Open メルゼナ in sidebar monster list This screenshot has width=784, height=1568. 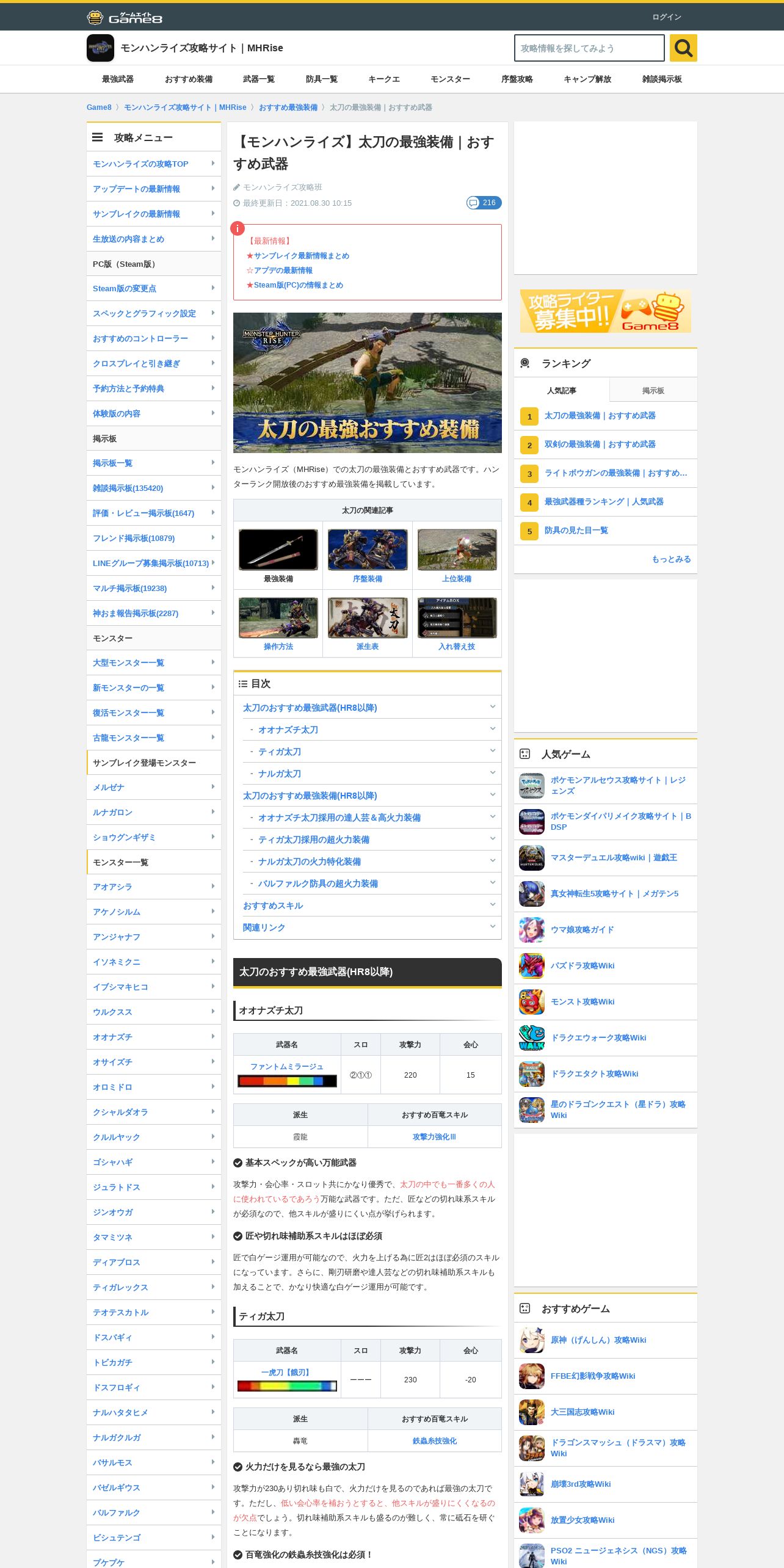click(154, 787)
